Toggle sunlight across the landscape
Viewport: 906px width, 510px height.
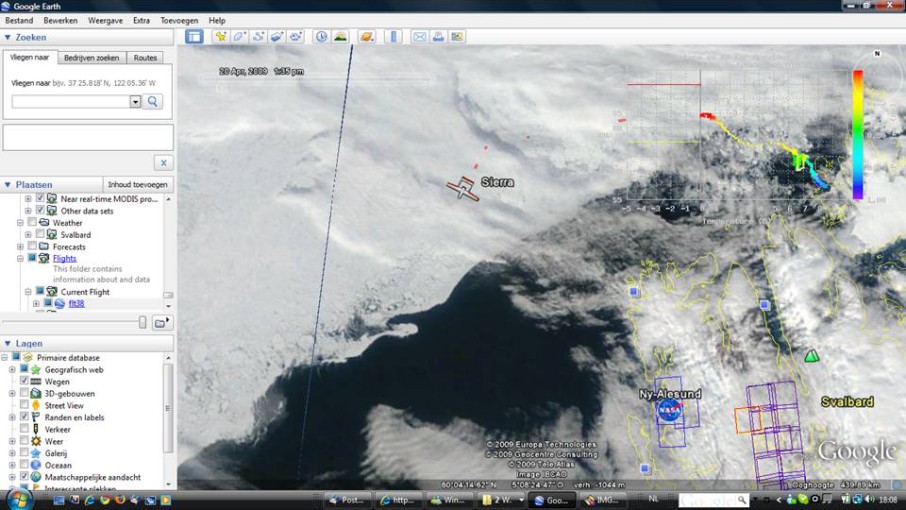[x=340, y=36]
